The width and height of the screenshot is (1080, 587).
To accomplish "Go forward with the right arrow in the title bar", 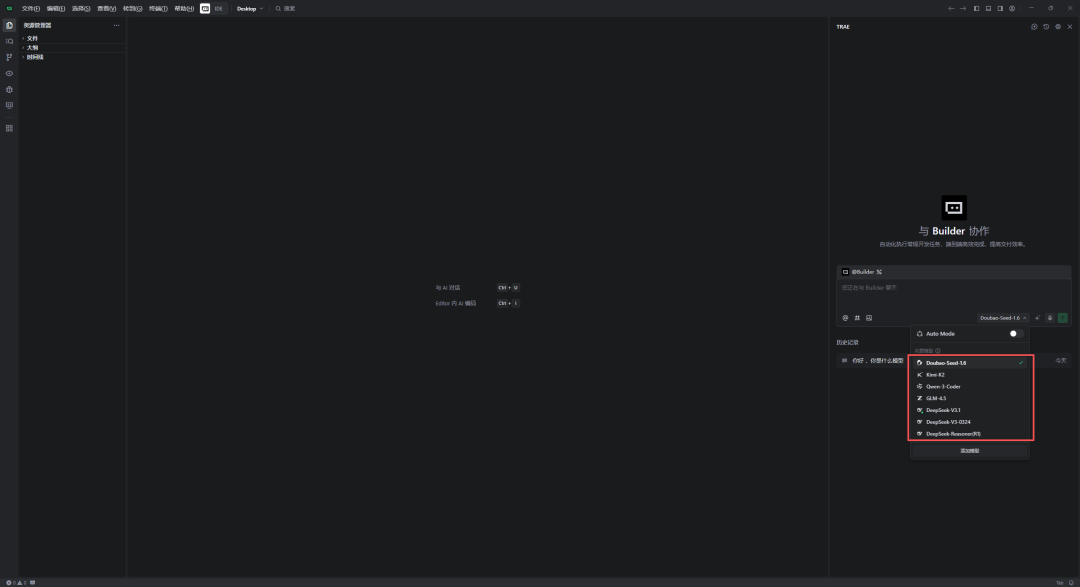I will (963, 8).
